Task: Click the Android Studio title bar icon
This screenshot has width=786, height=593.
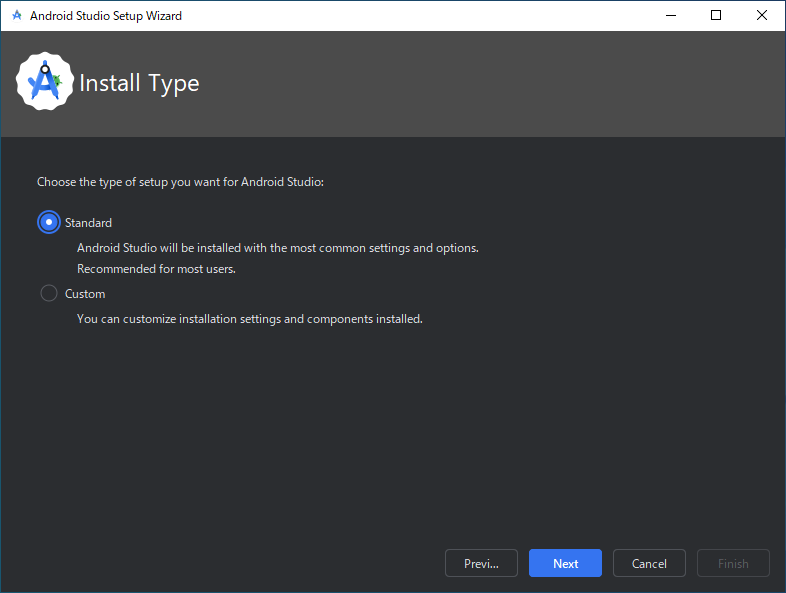Action: point(17,16)
